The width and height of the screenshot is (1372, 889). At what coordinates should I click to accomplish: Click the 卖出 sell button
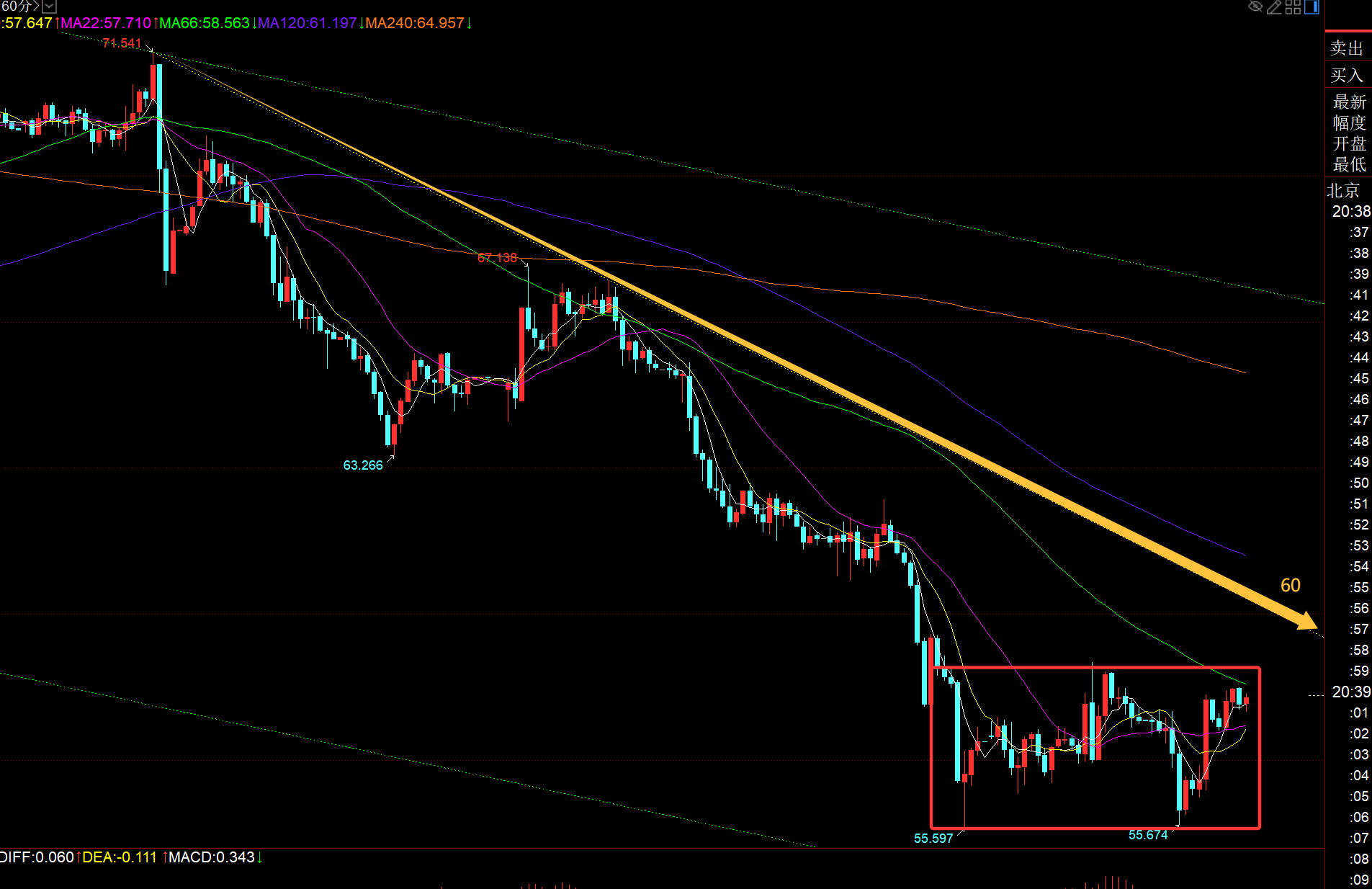1347,48
